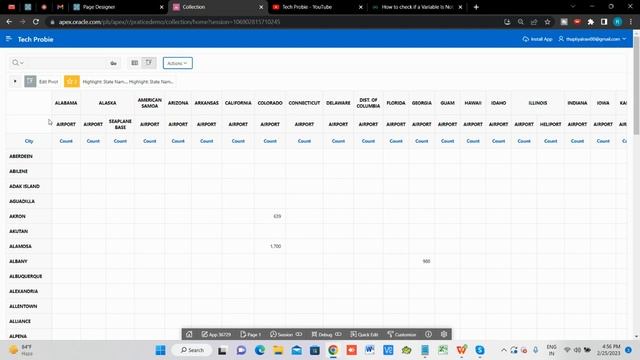This screenshot has width=640, height=360.
Task: Click the yellow highlight star icon
Action: click(x=71, y=82)
